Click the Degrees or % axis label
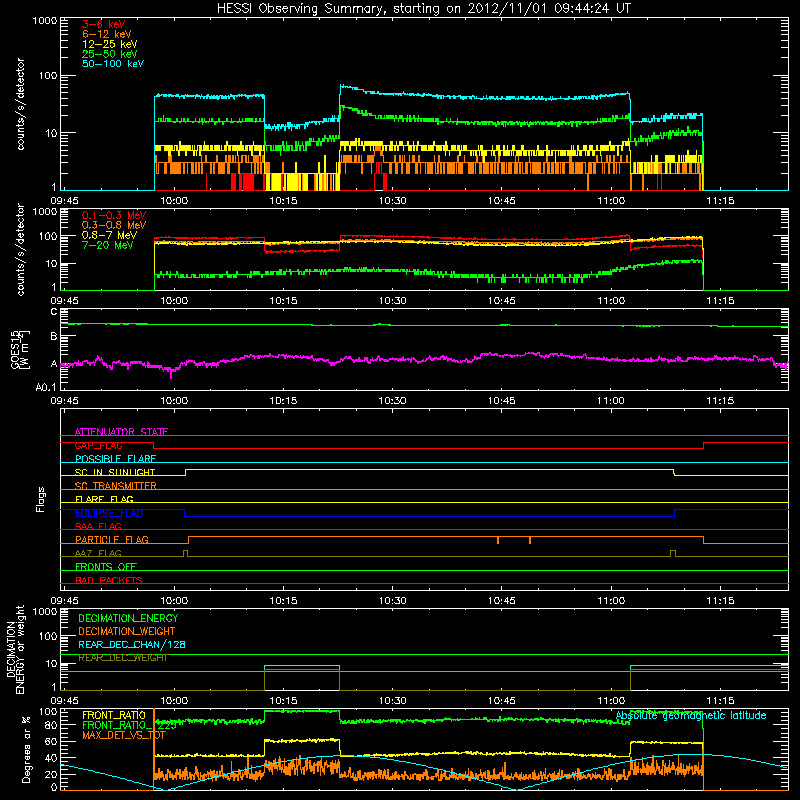 26,749
